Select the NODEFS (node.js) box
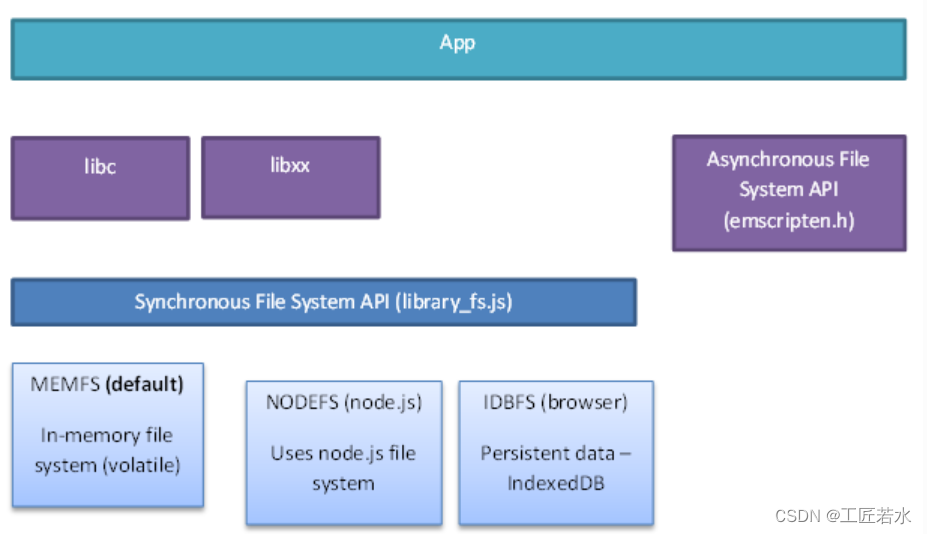This screenshot has width=927, height=534. [344, 452]
